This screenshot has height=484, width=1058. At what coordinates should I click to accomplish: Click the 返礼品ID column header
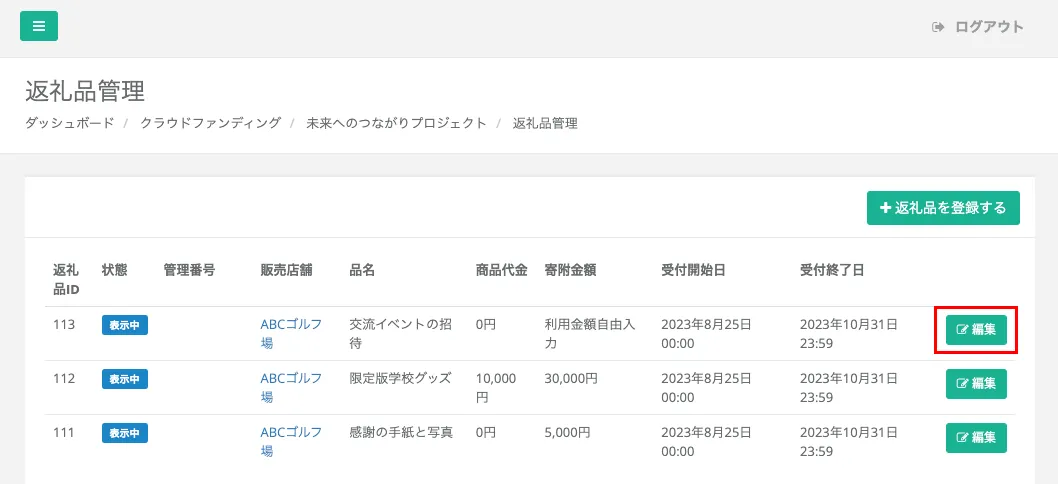(66, 279)
